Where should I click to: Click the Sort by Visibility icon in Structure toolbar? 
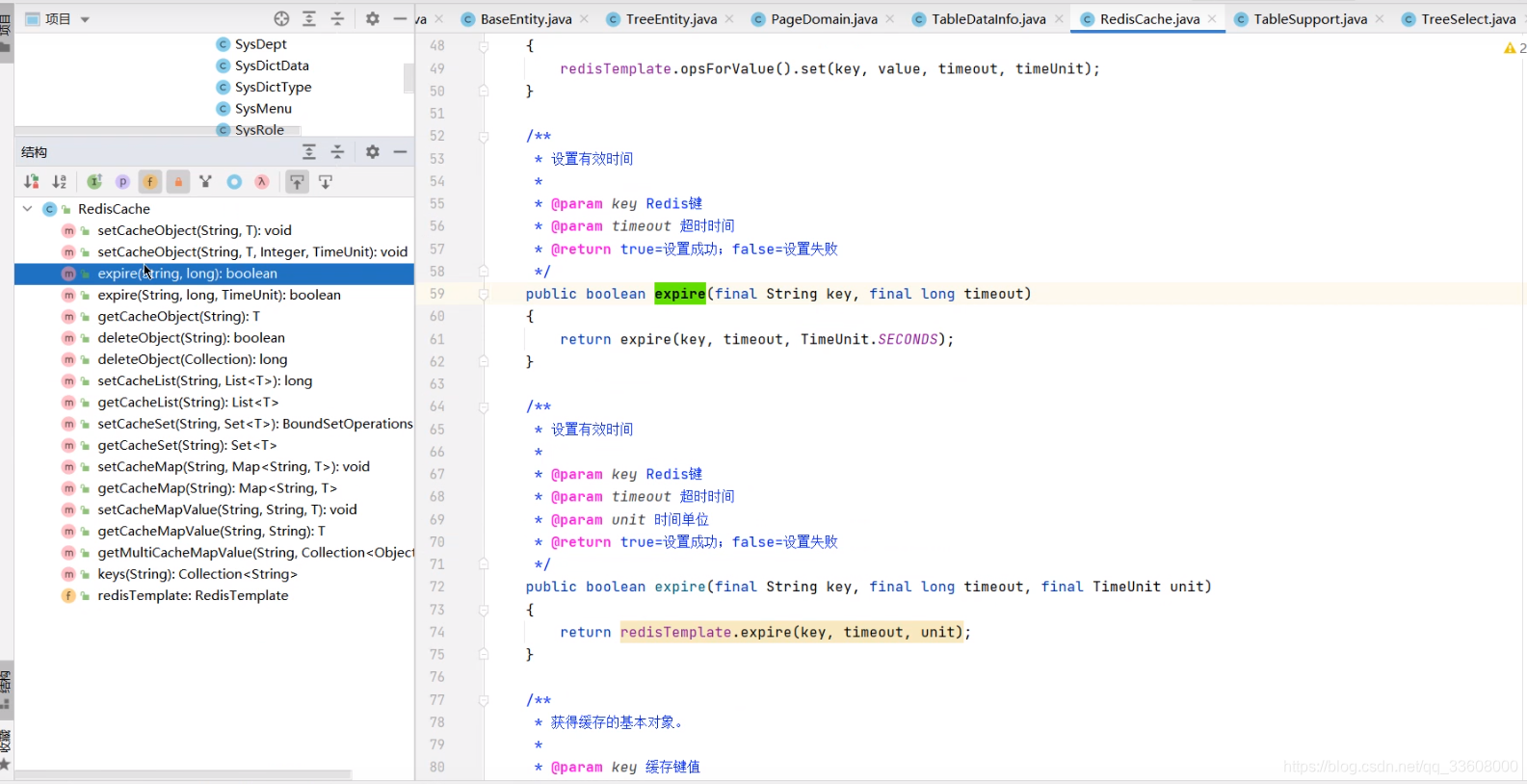[x=32, y=181]
